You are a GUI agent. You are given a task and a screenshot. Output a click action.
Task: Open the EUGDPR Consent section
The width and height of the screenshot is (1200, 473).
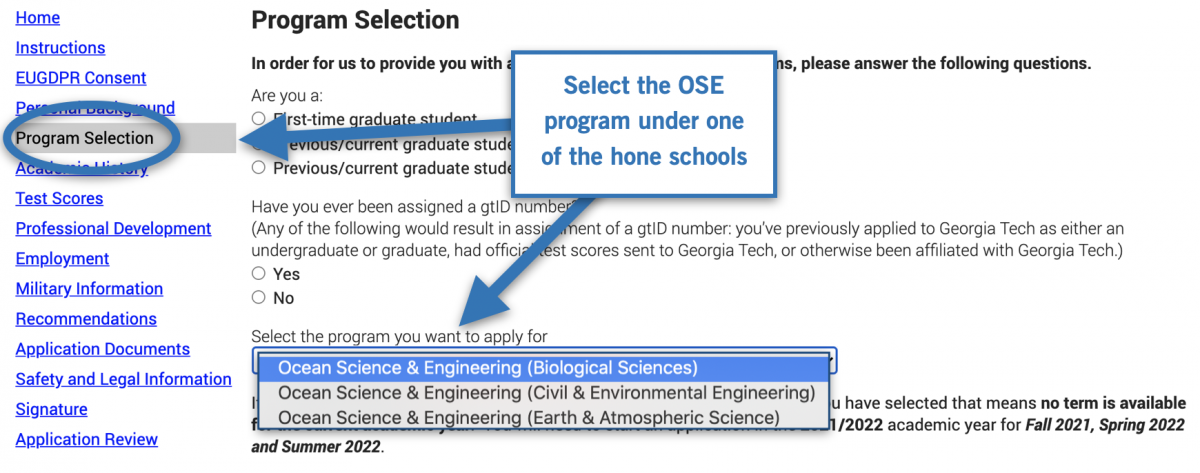point(81,78)
